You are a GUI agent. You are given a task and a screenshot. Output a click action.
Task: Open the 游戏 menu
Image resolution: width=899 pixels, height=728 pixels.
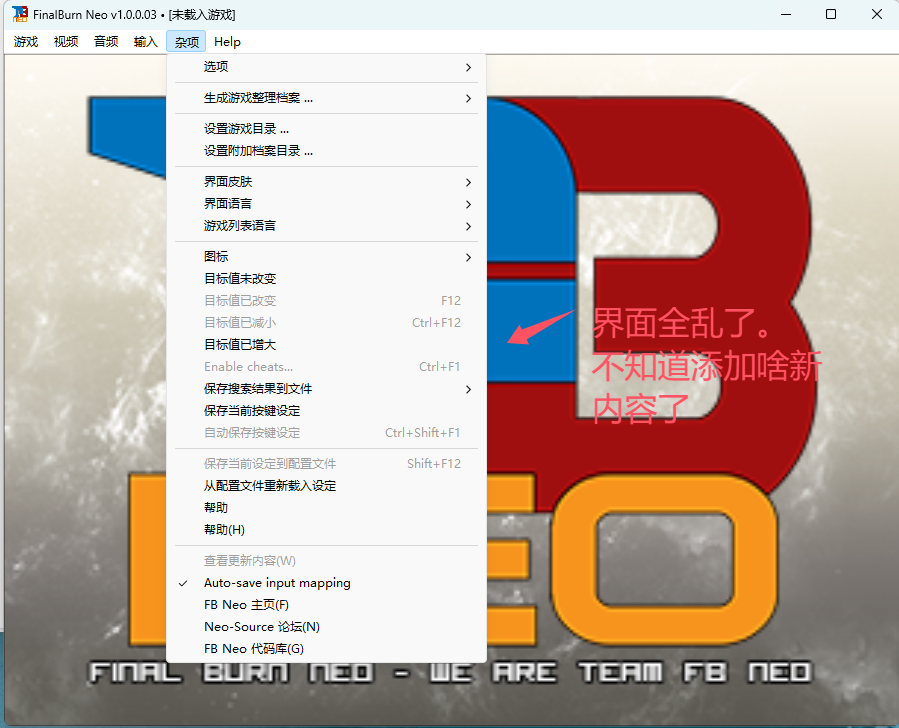(26, 41)
